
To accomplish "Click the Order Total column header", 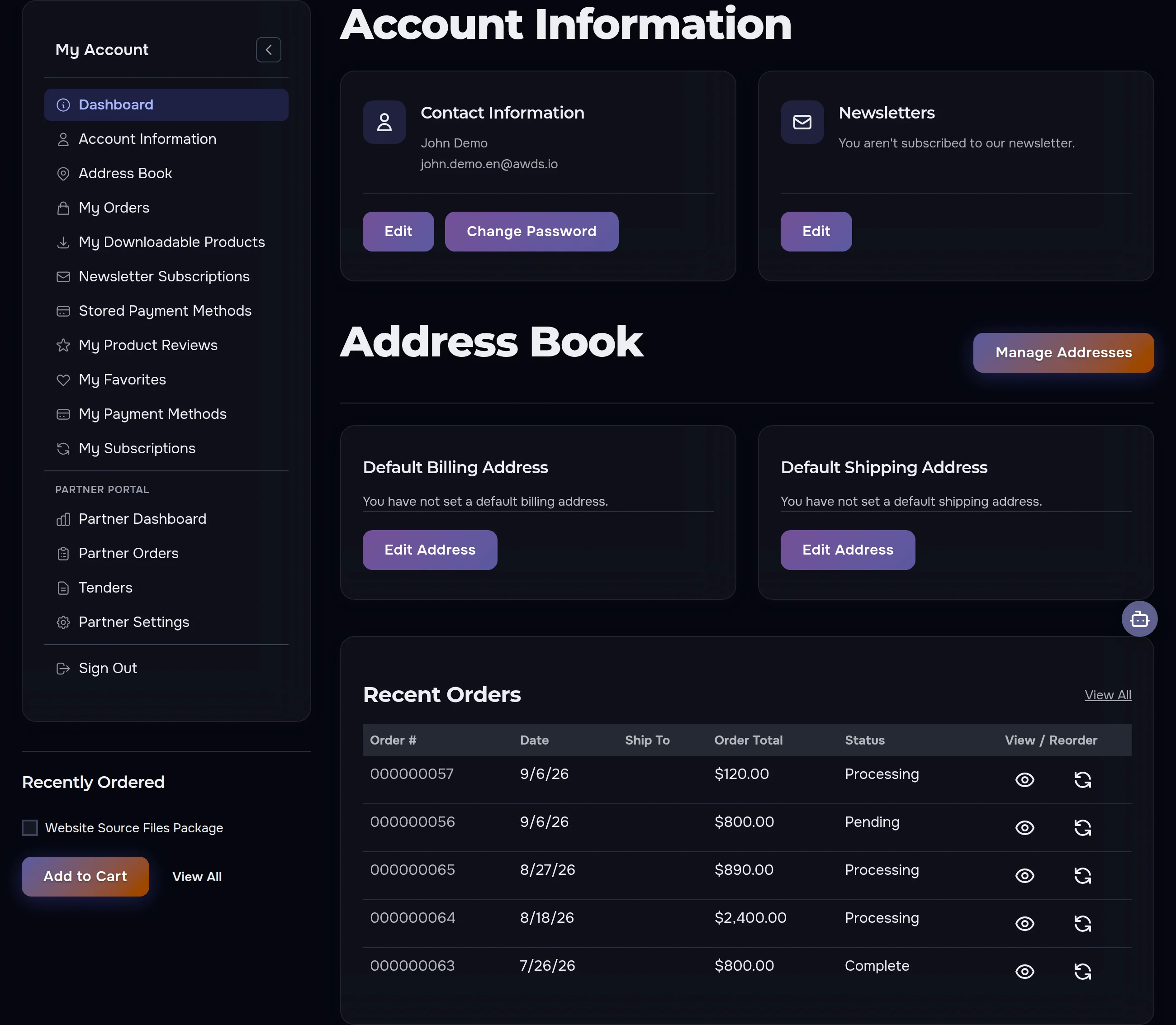I will point(748,740).
